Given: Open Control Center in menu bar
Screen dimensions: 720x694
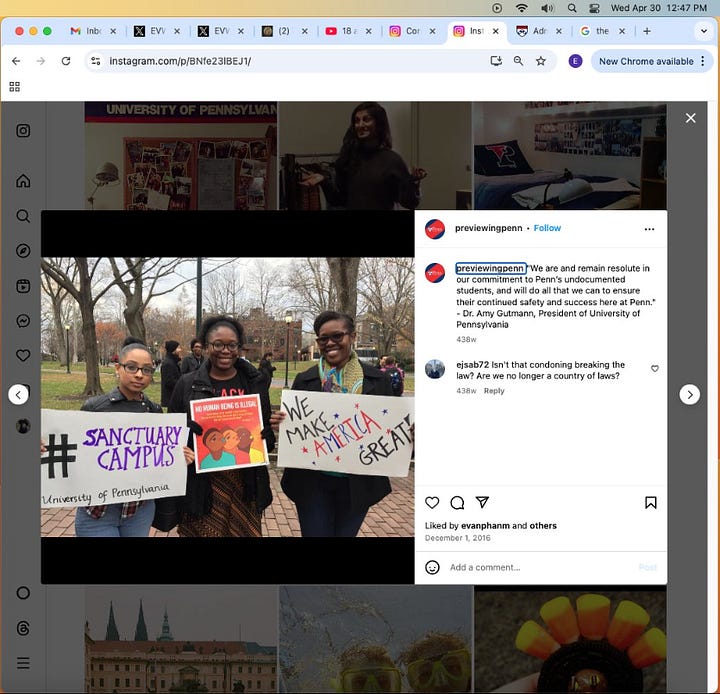Looking at the screenshot, I should click(x=594, y=8).
